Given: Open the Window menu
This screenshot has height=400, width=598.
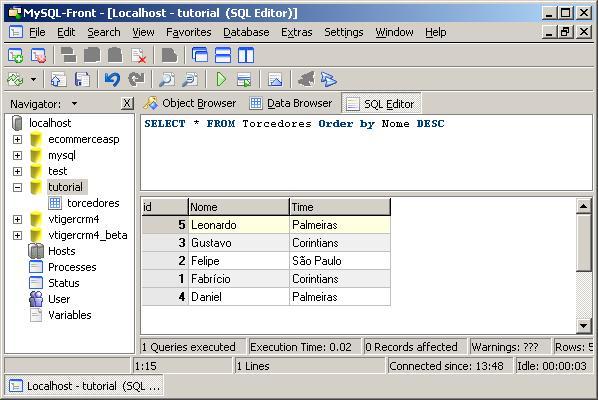Looking at the screenshot, I should [x=394, y=32].
